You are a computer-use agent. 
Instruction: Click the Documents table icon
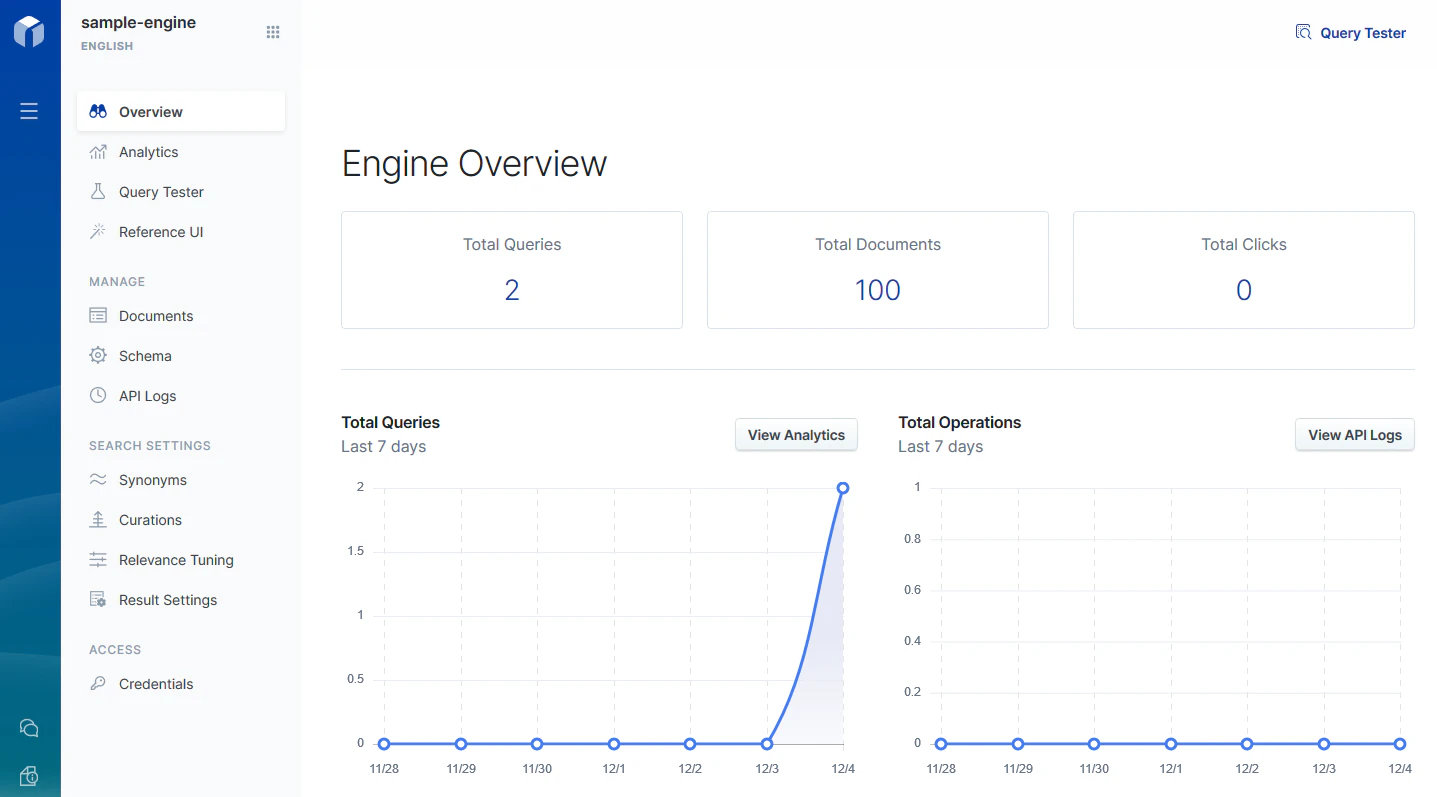pyautogui.click(x=98, y=316)
